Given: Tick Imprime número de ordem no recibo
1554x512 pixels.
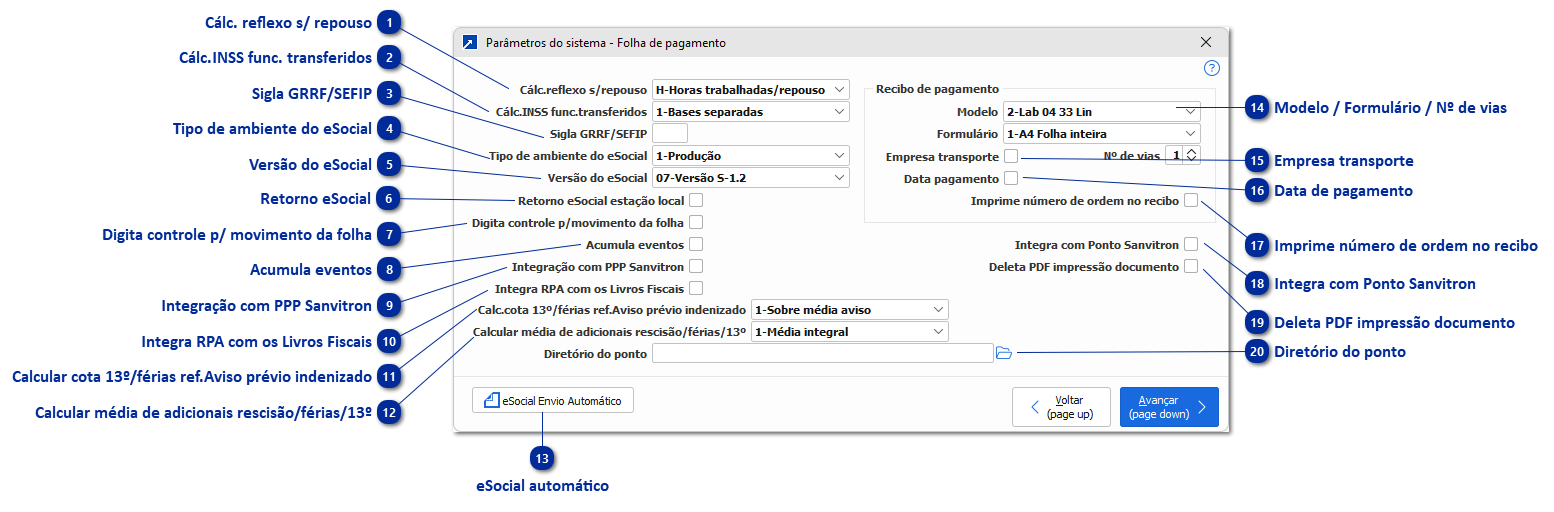Looking at the screenshot, I should pyautogui.click(x=1191, y=201).
